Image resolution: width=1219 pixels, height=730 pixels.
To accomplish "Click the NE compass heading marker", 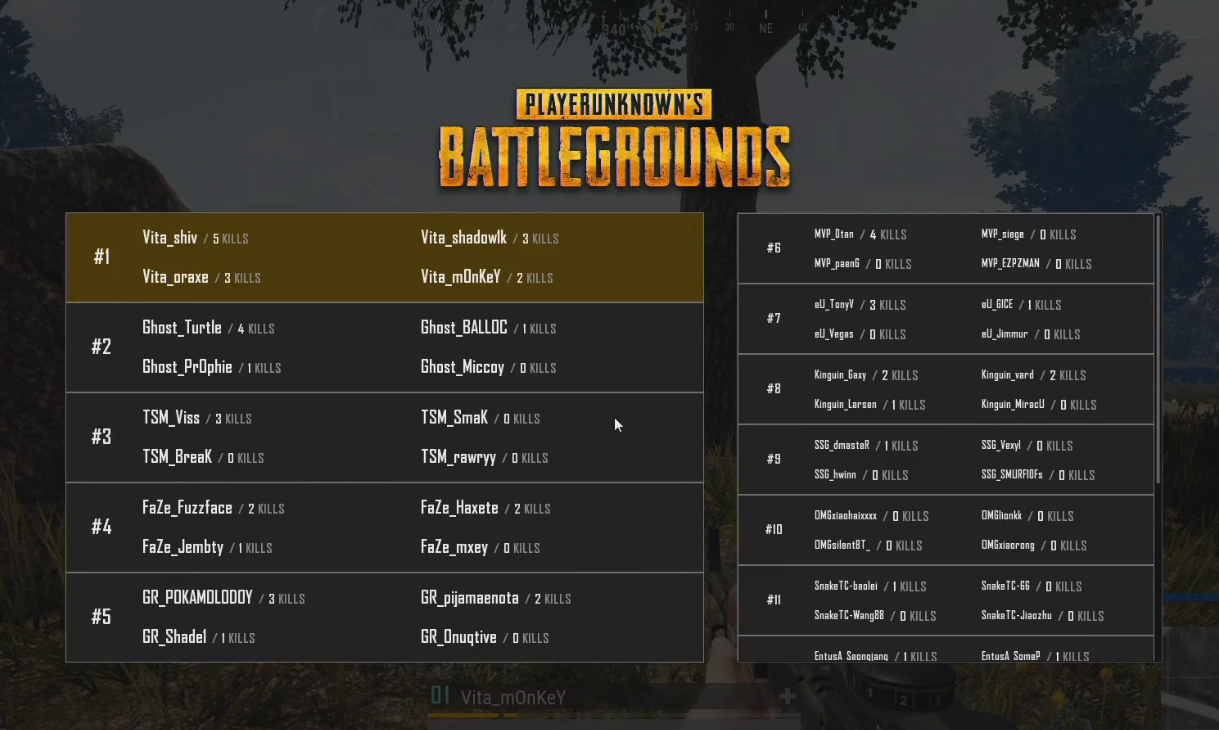I will point(766,28).
